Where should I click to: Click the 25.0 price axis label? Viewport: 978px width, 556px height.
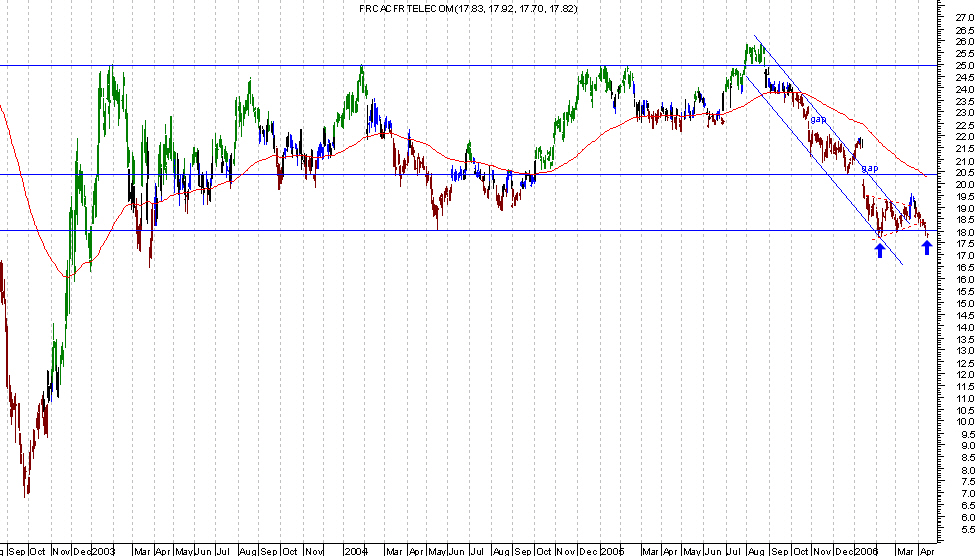(x=964, y=66)
